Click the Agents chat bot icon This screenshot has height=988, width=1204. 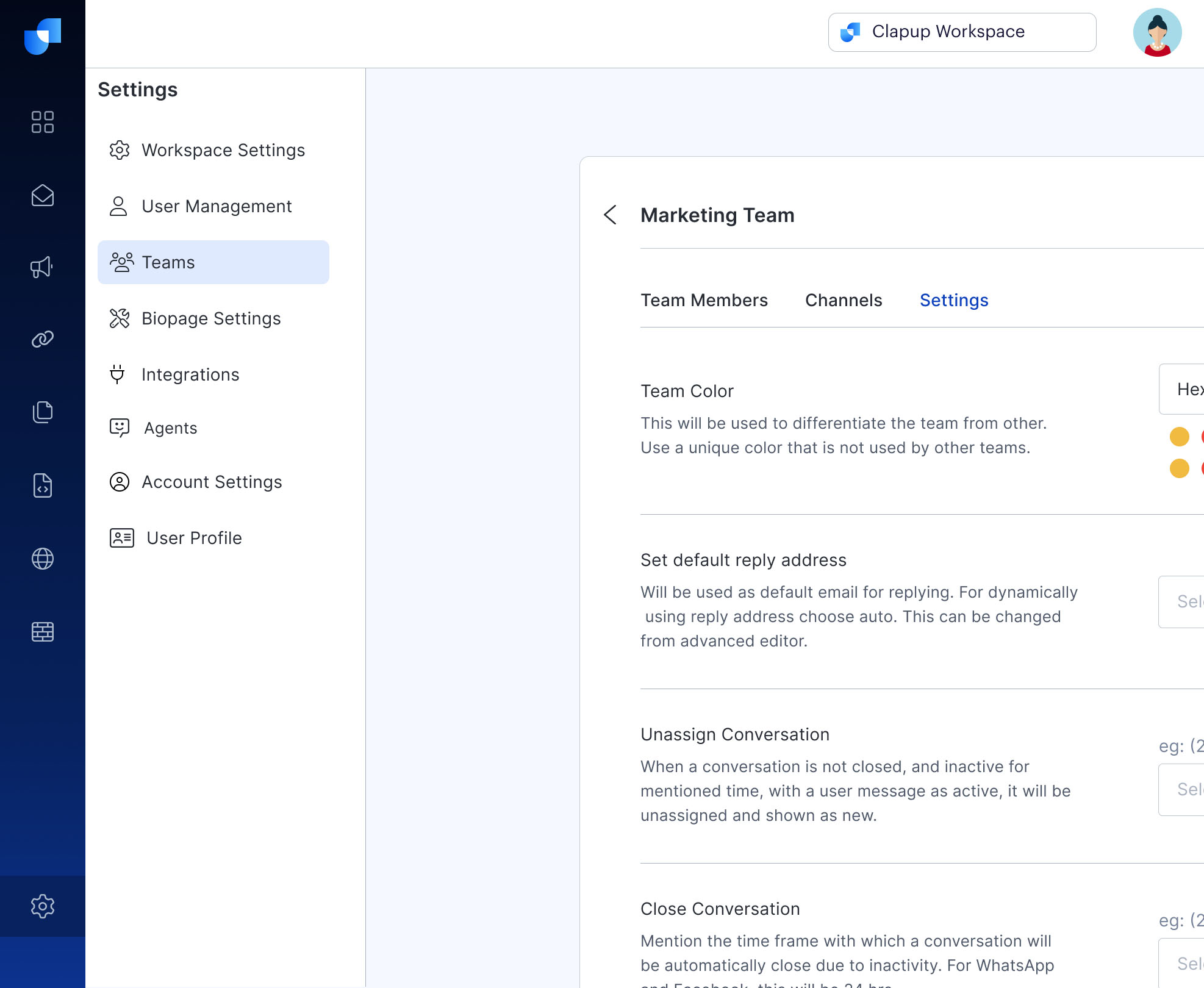120,428
